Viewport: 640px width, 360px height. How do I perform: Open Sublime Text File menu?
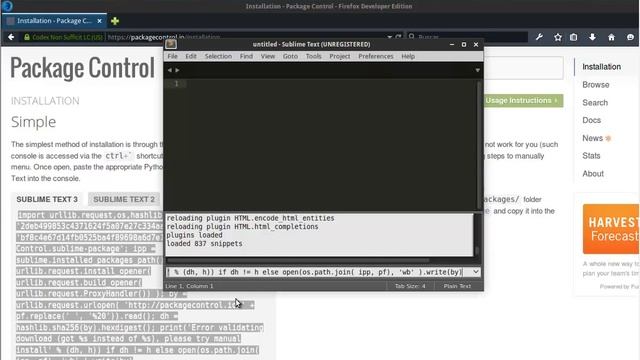point(173,56)
